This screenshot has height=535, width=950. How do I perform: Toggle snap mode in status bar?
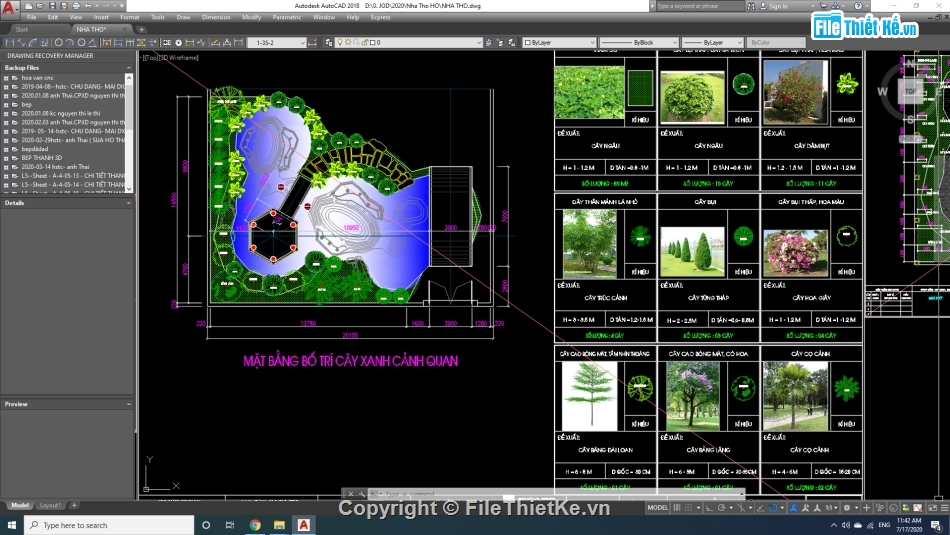(x=688, y=508)
